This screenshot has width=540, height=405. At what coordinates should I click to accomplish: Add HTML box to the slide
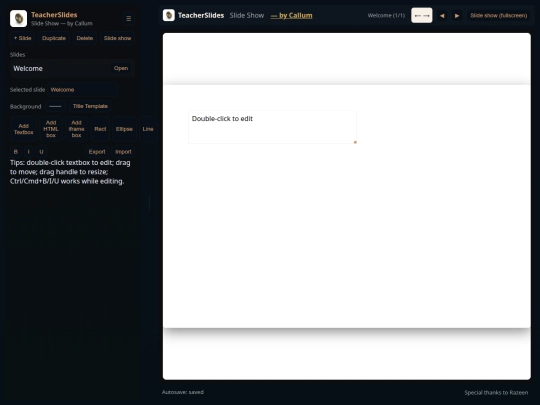(51, 129)
